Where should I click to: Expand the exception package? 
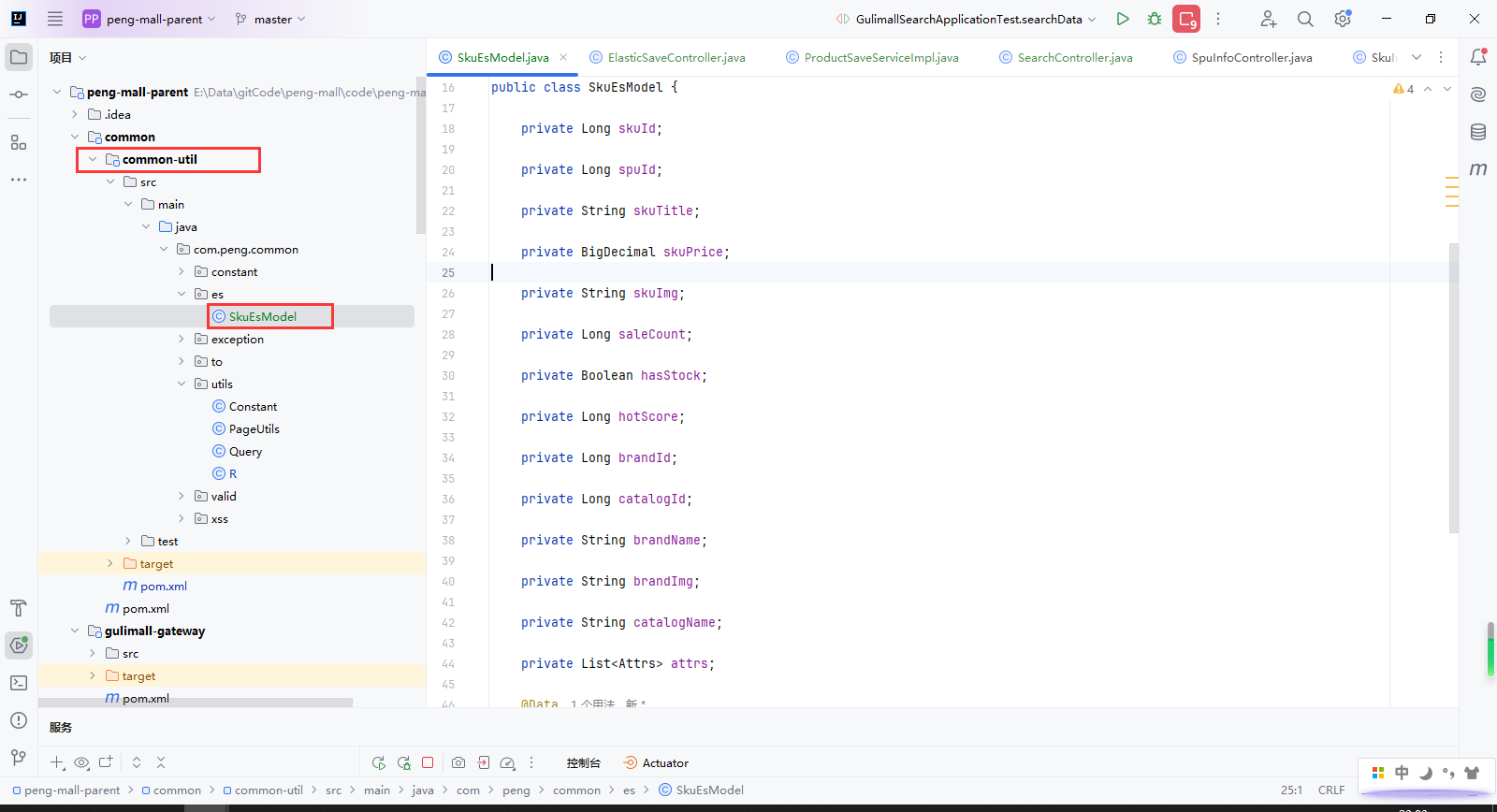pos(182,339)
